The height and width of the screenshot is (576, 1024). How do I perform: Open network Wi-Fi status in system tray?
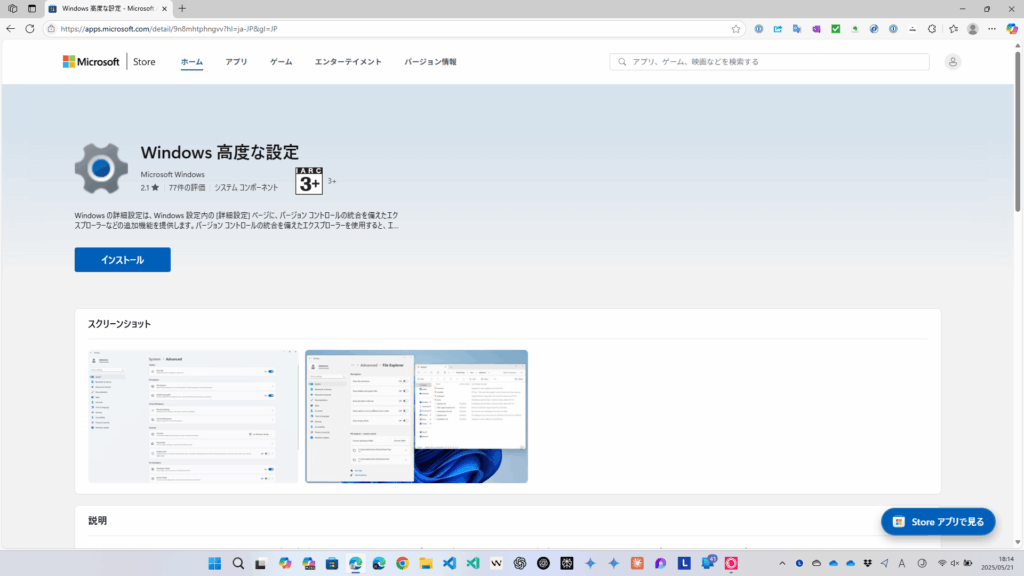[x=942, y=563]
